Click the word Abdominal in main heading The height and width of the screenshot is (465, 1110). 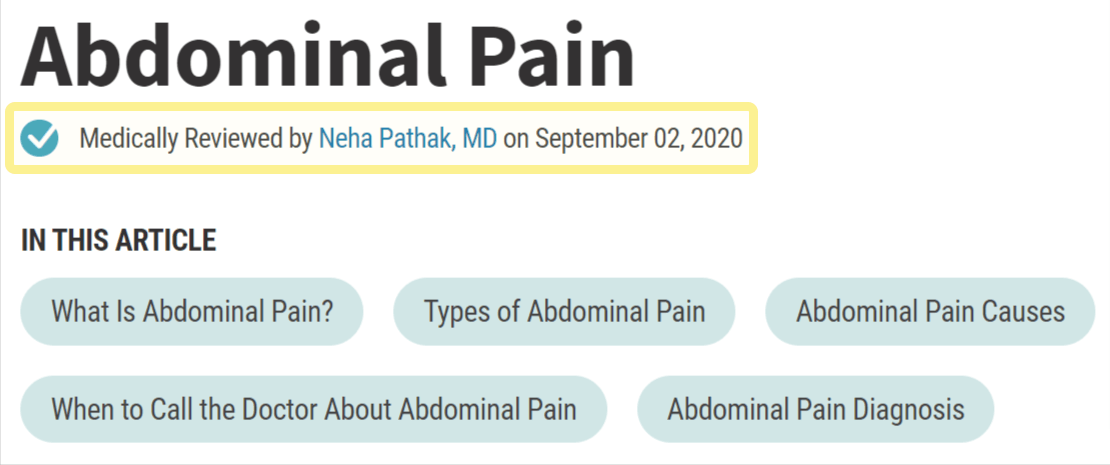click(x=233, y=53)
